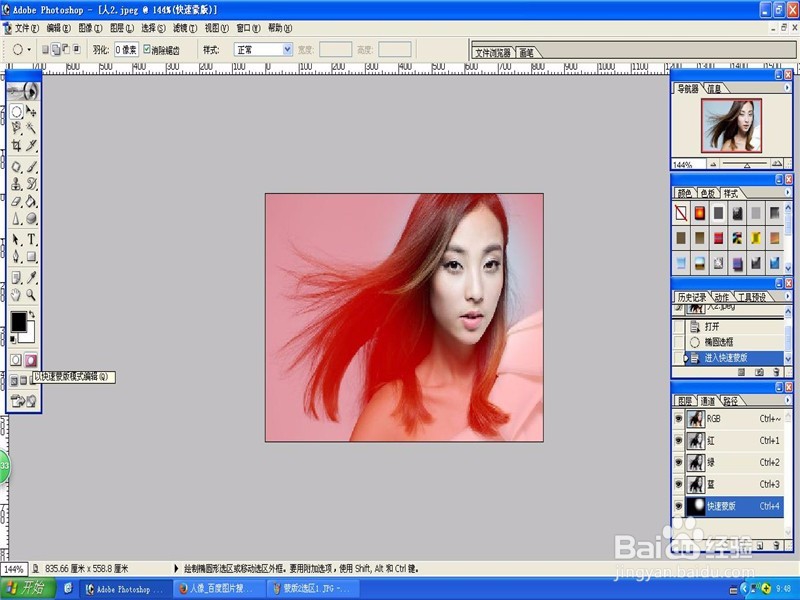Select the Clone Stamp tool
This screenshot has width=800, height=600.
(16, 184)
